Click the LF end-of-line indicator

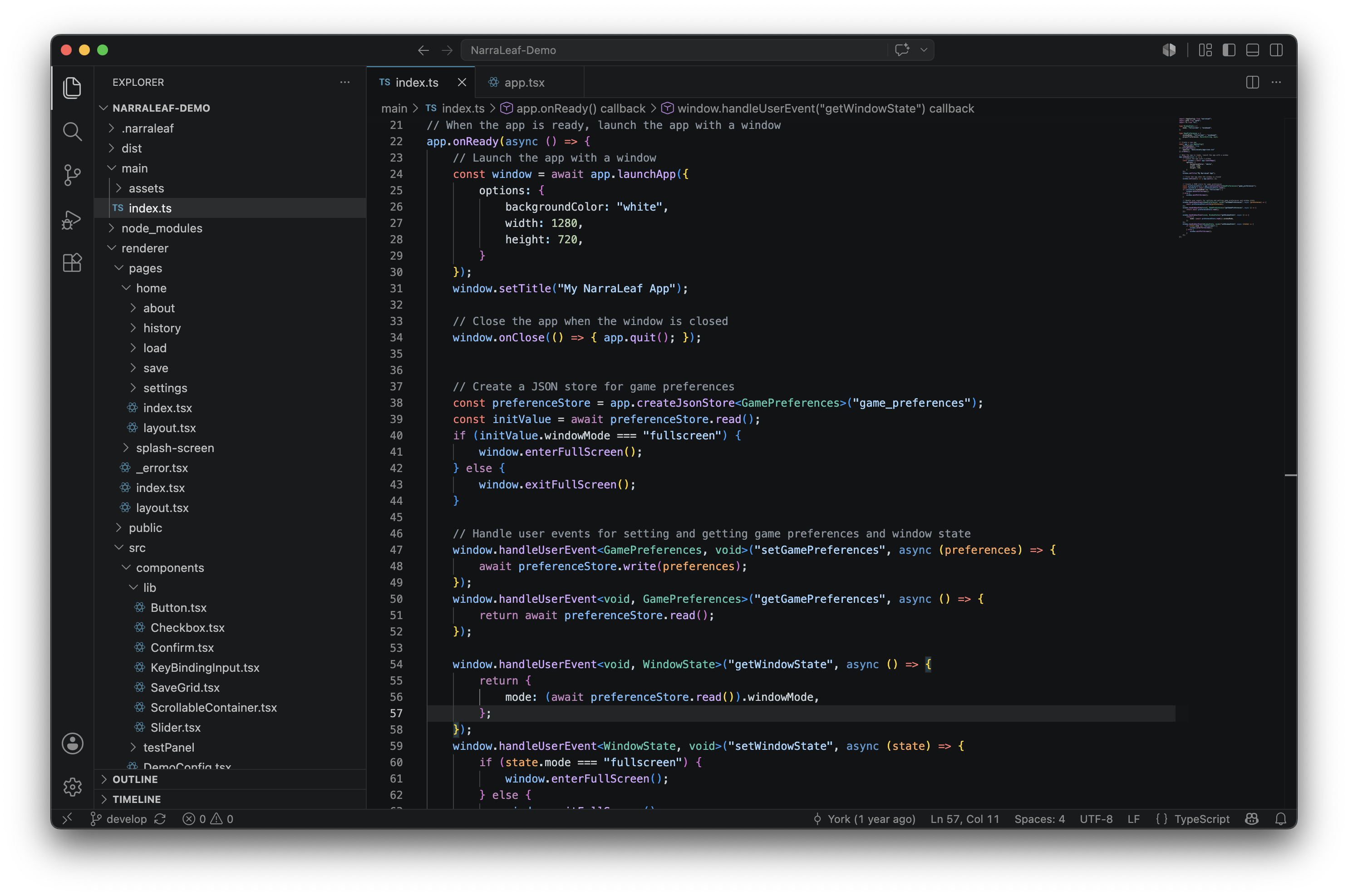pyautogui.click(x=1134, y=819)
